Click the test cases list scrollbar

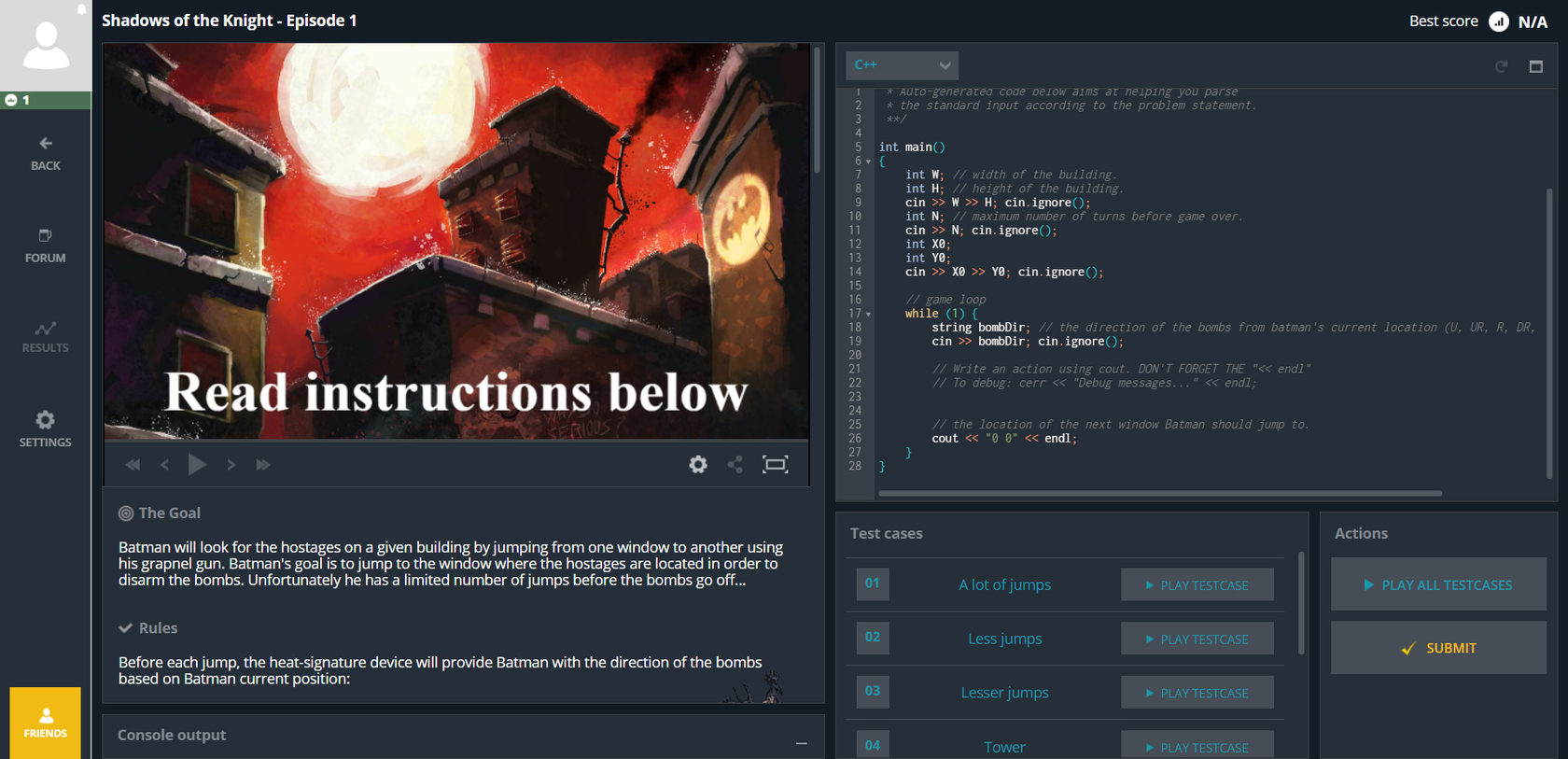click(x=1301, y=603)
